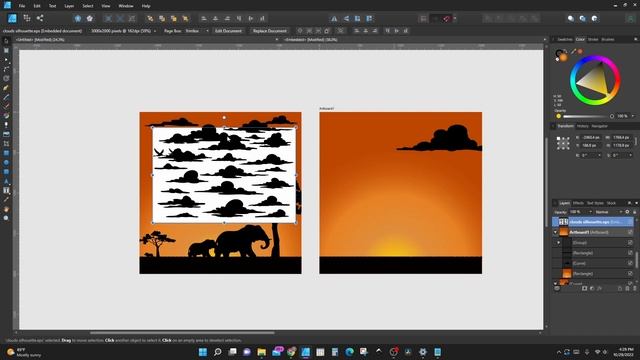Select the Zoom tool at bottom of tools

pyautogui.click(x=6, y=218)
